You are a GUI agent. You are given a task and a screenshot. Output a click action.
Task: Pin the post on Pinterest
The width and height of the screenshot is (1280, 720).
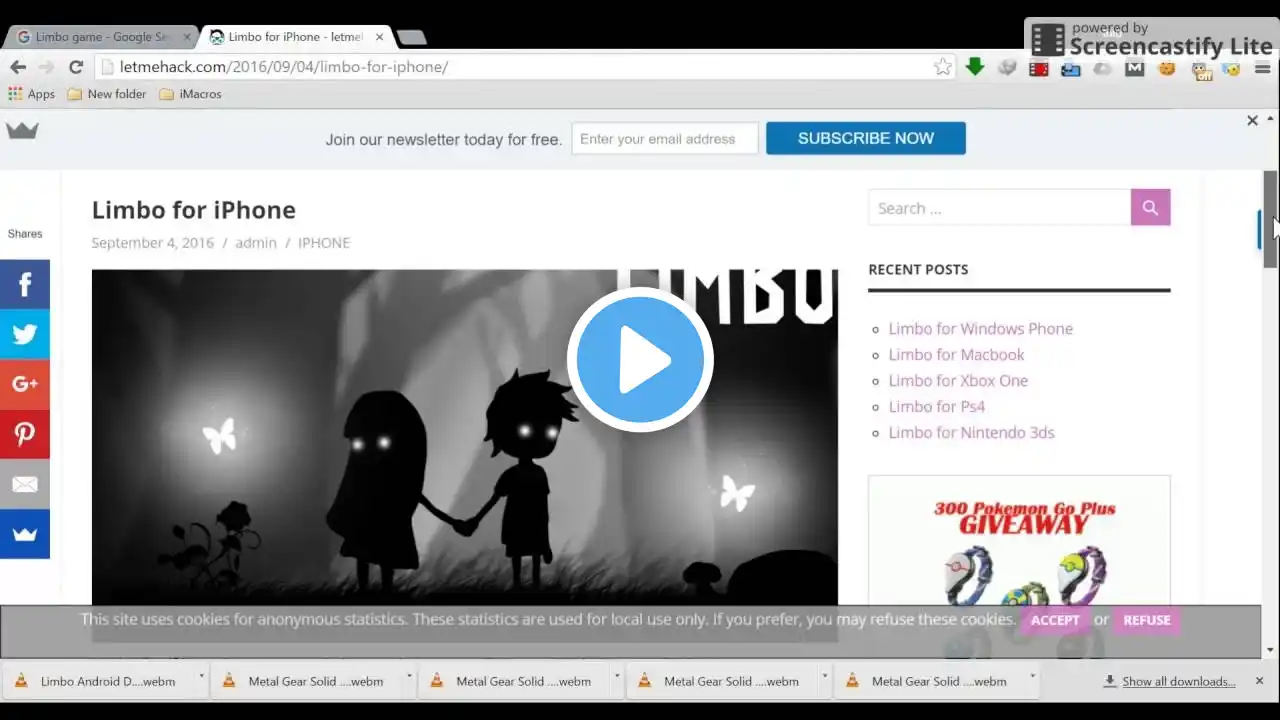coord(25,434)
